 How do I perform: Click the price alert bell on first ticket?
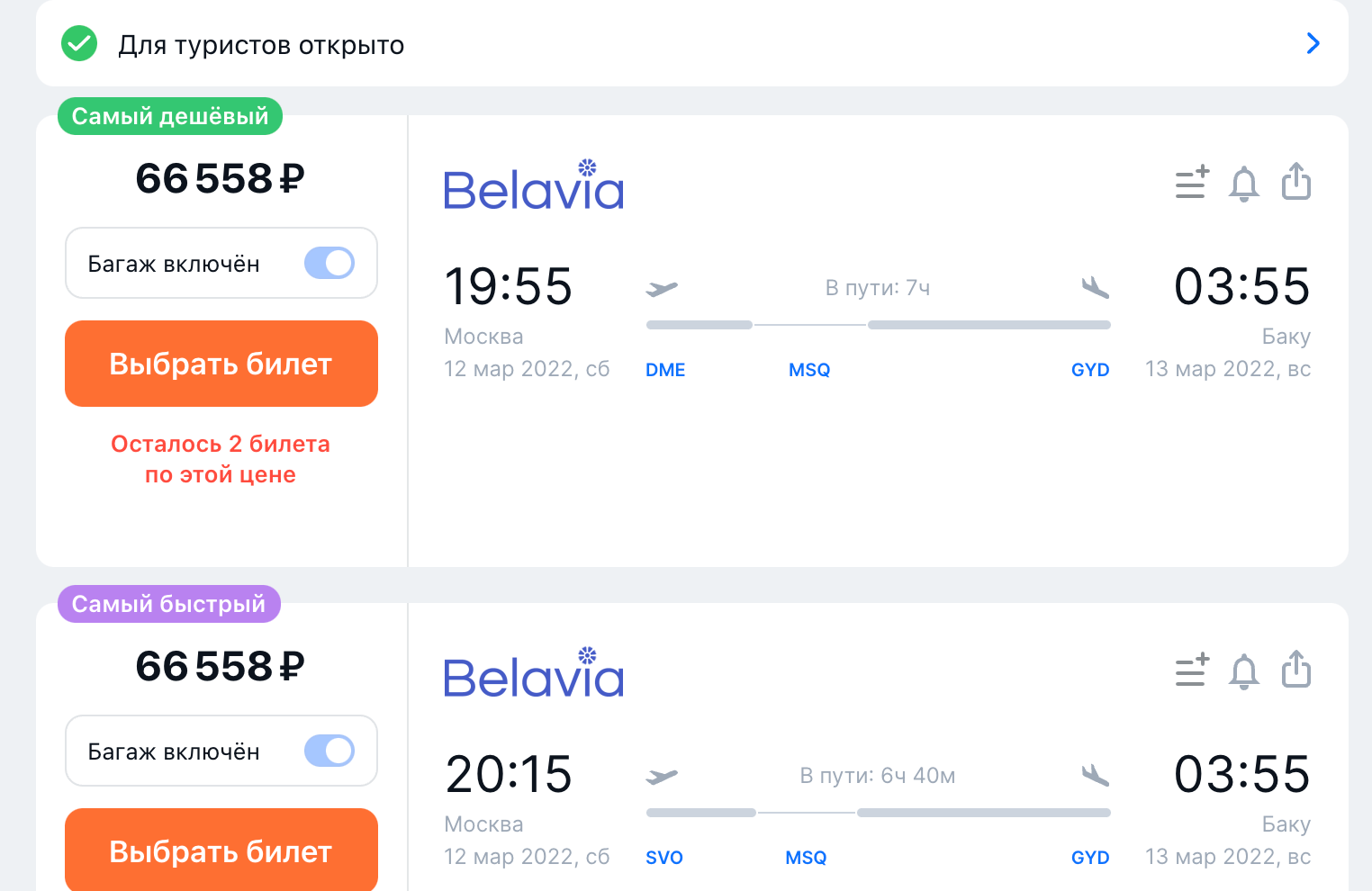tap(1244, 184)
